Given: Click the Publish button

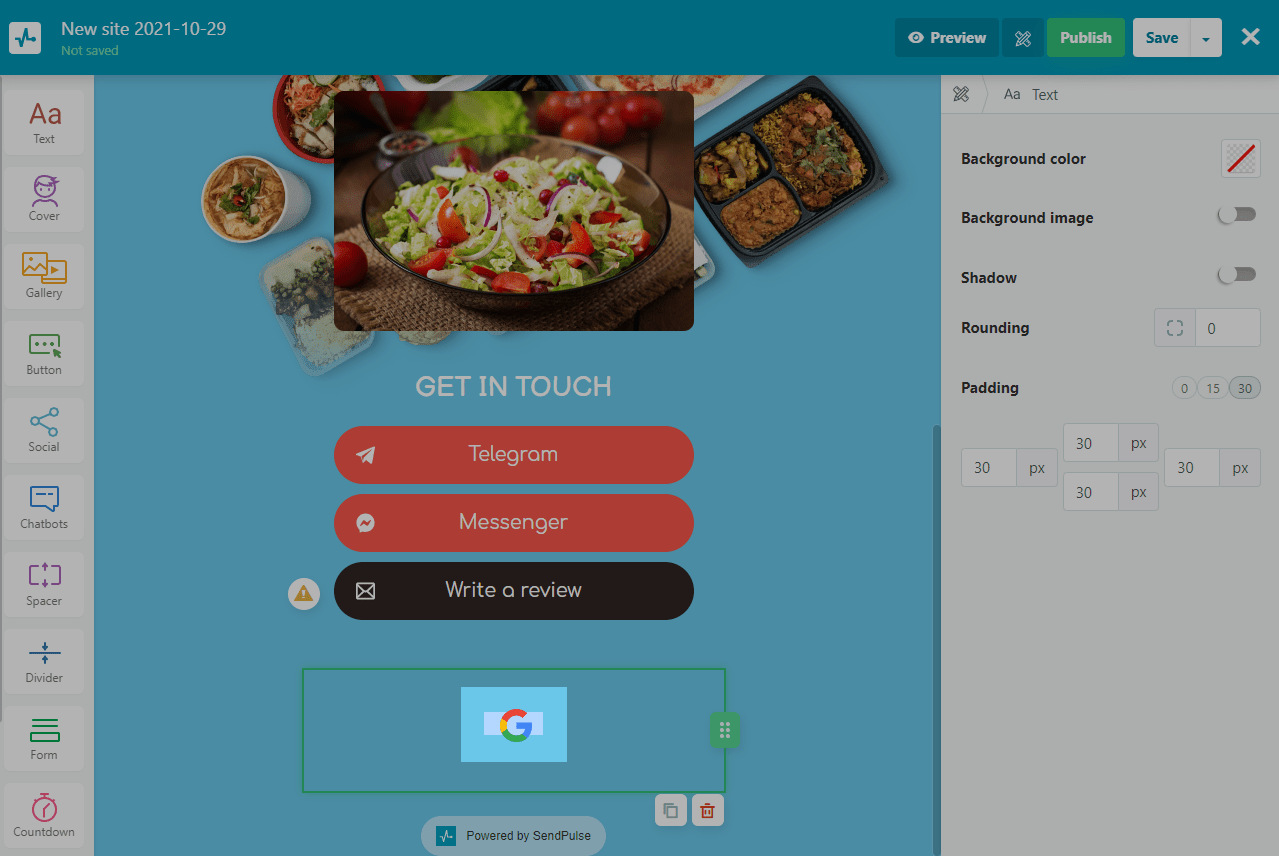Looking at the screenshot, I should coord(1086,38).
